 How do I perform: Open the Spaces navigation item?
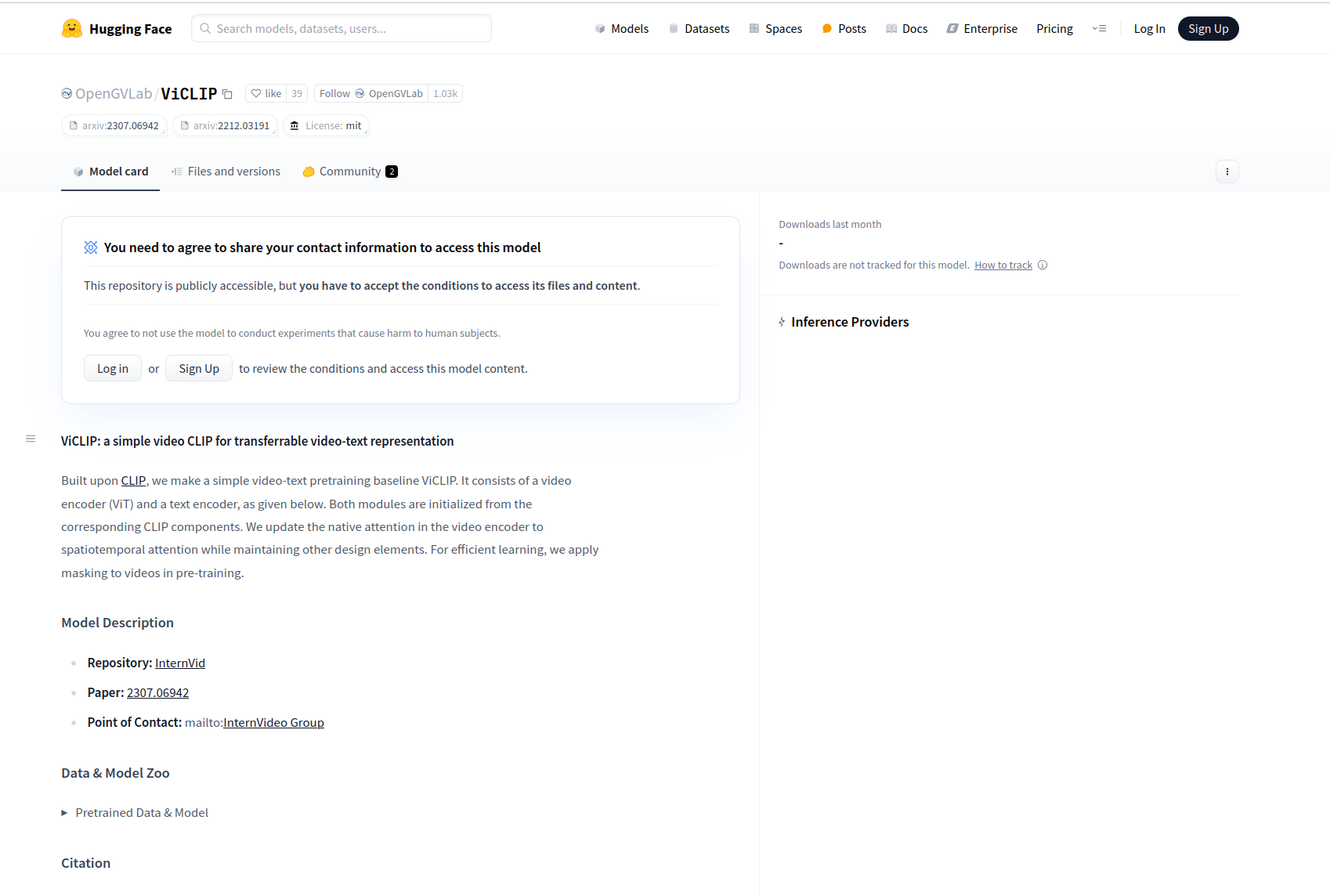tap(775, 29)
